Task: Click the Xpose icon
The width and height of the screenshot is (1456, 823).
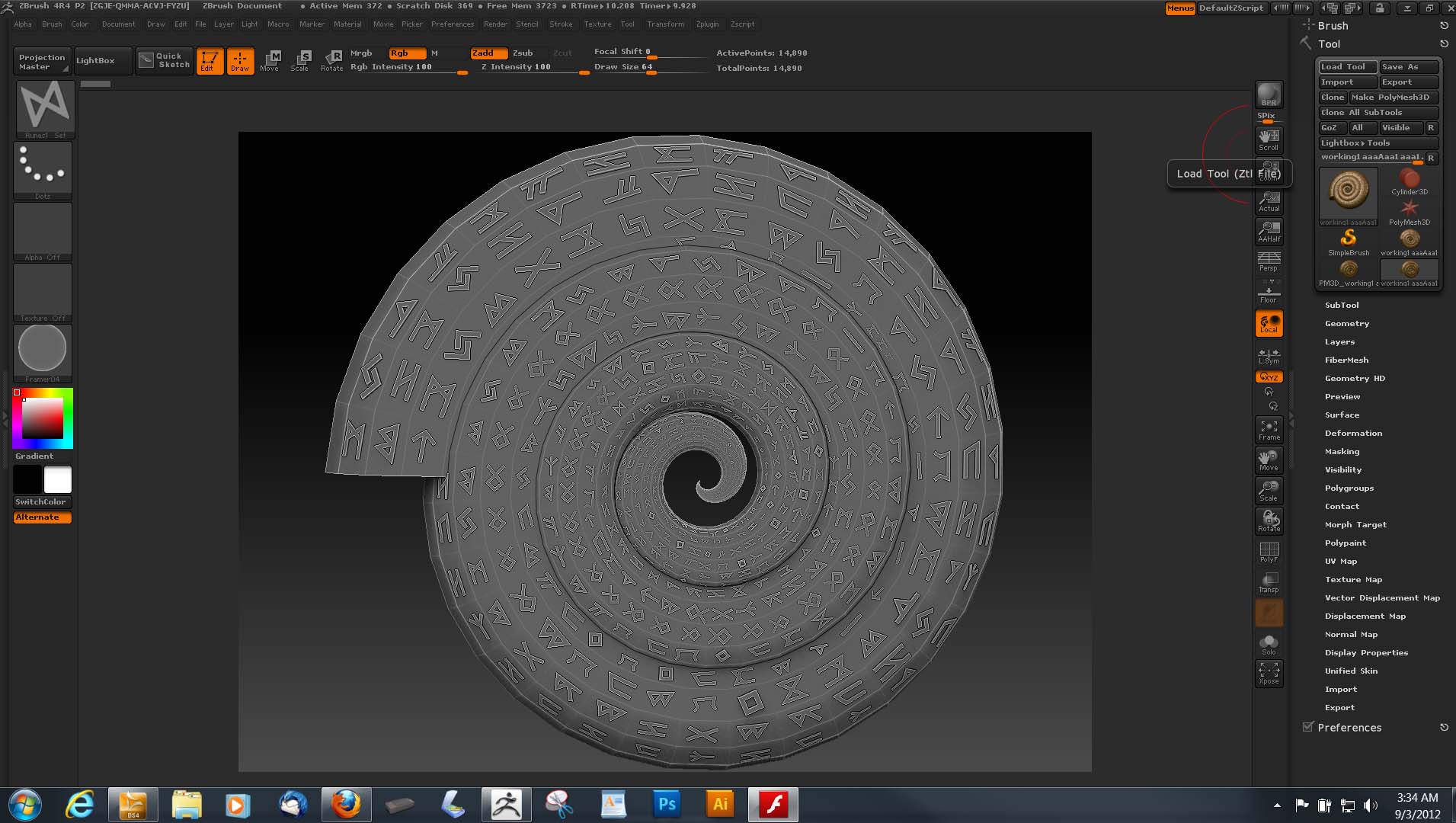Action: [1269, 673]
